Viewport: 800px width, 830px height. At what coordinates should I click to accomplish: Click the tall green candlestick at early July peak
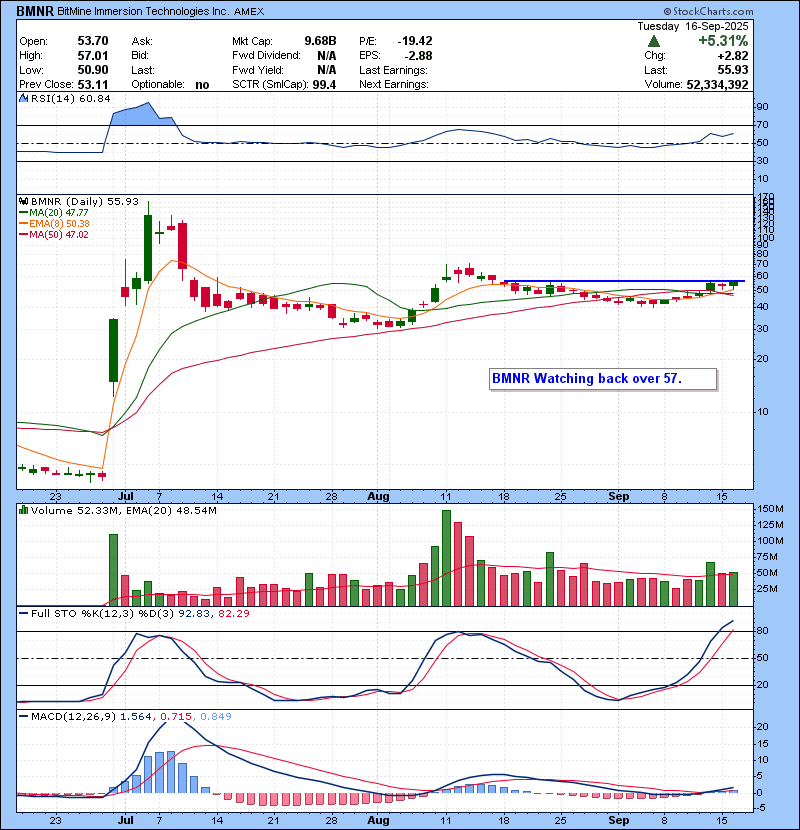coord(148,248)
